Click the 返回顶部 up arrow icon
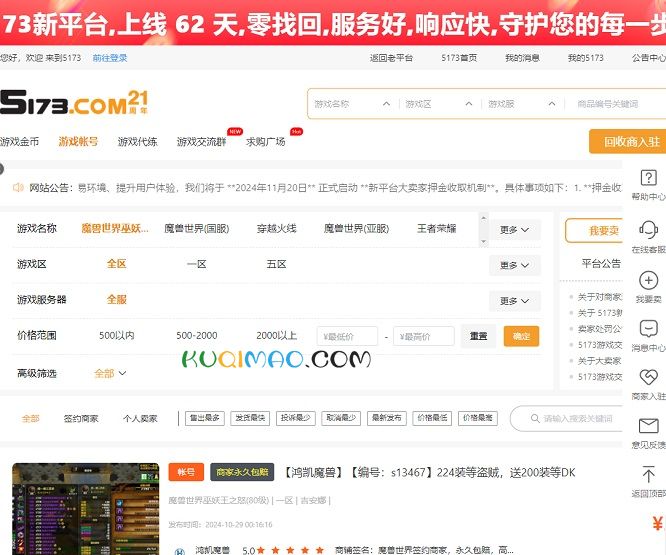 point(648,474)
